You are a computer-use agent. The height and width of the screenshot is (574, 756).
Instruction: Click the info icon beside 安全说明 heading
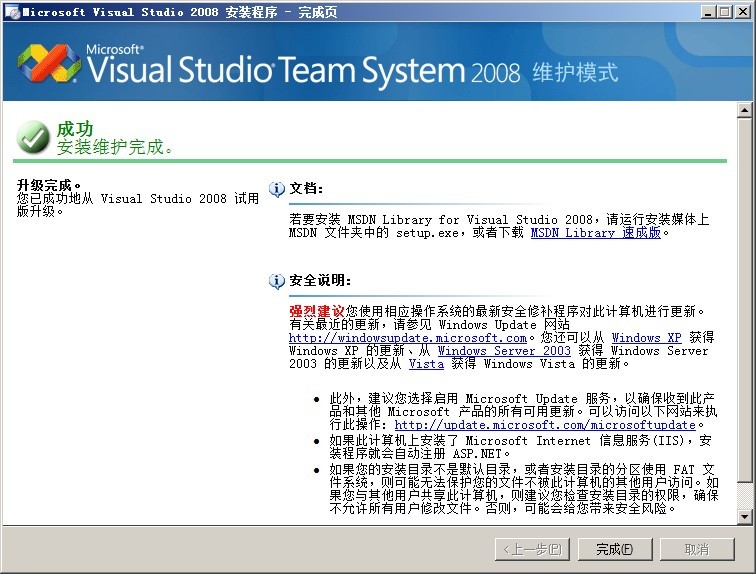pos(277,281)
